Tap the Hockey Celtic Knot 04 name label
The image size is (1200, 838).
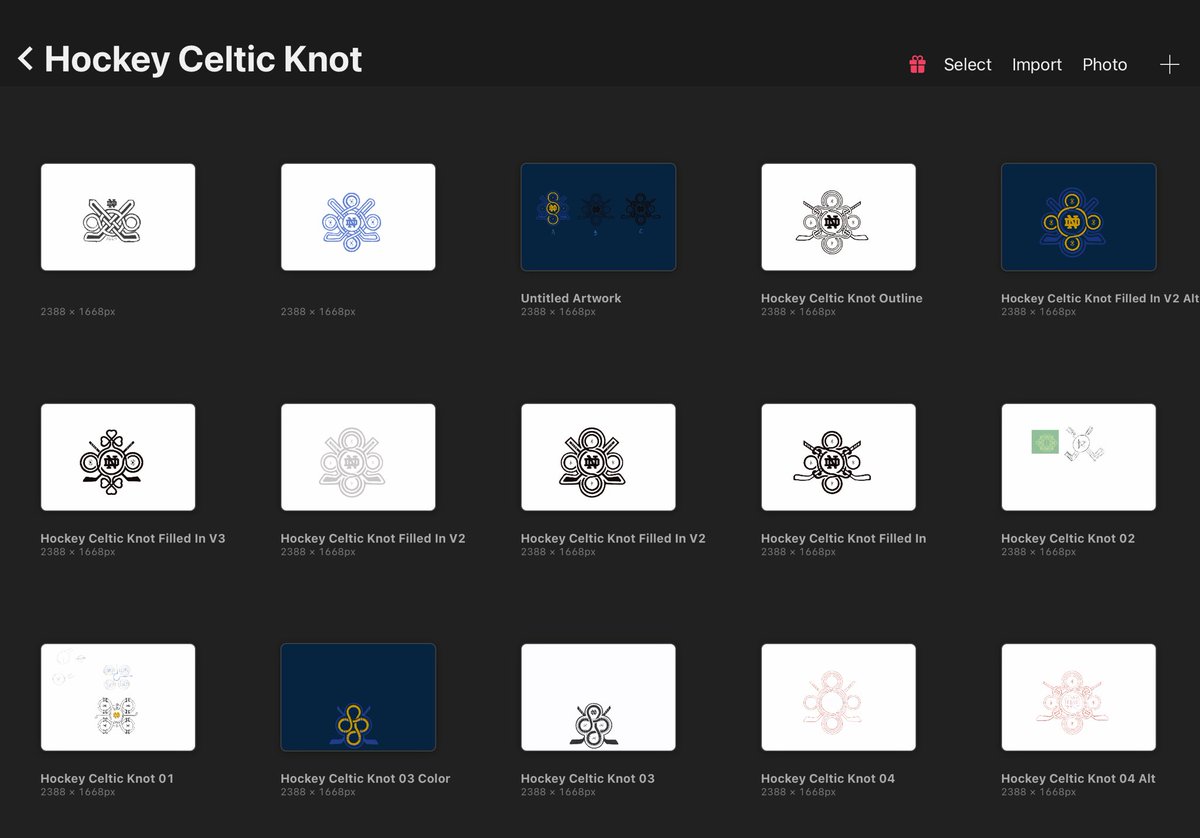click(x=828, y=778)
